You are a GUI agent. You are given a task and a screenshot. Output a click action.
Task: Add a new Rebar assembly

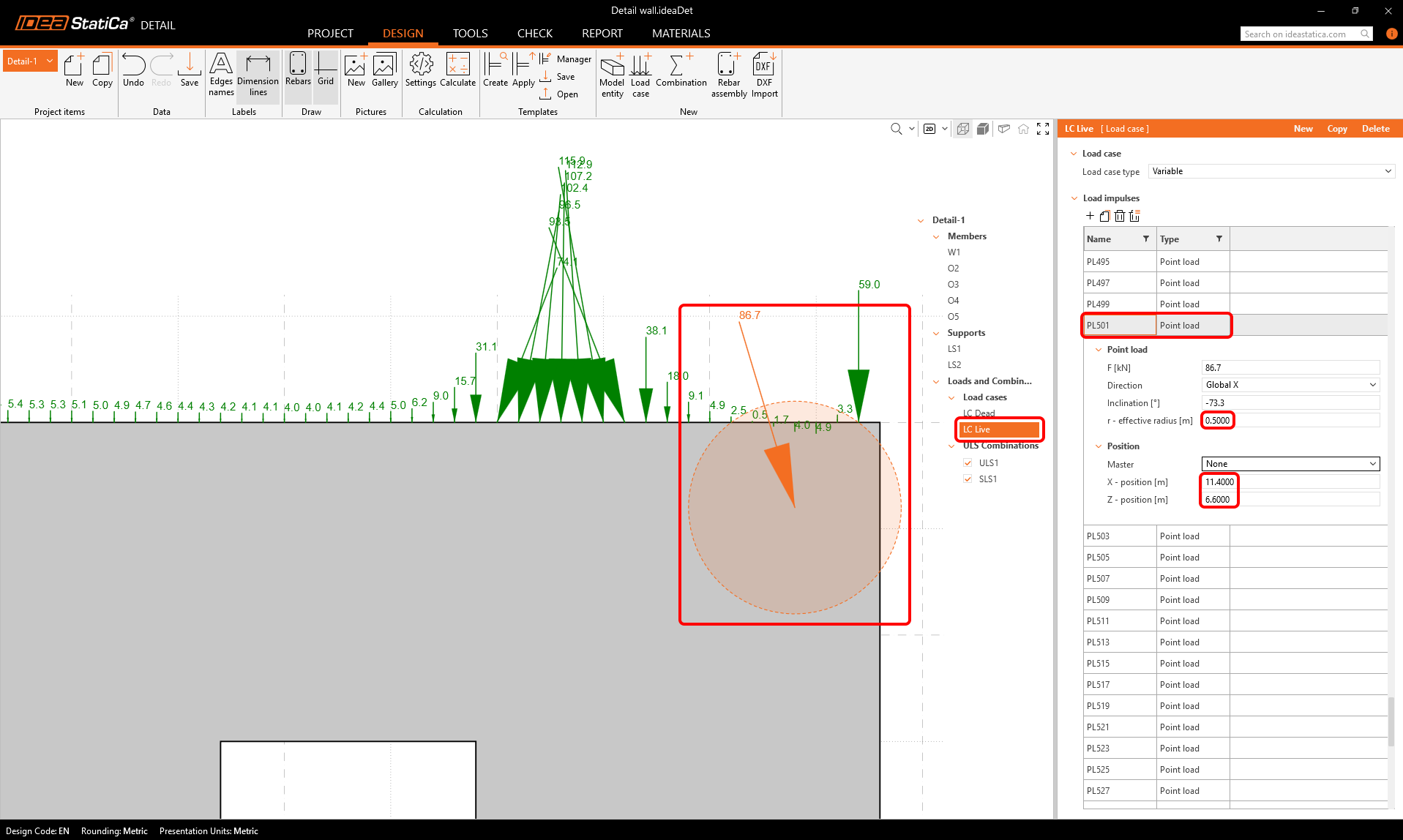point(728,74)
